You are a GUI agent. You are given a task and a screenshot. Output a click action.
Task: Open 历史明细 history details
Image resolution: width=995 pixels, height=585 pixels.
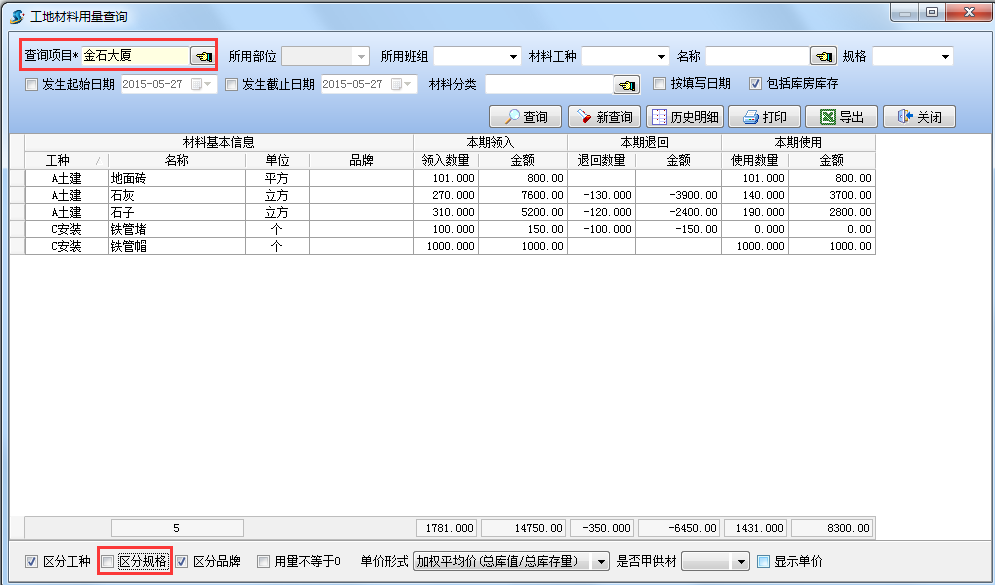(x=685, y=117)
